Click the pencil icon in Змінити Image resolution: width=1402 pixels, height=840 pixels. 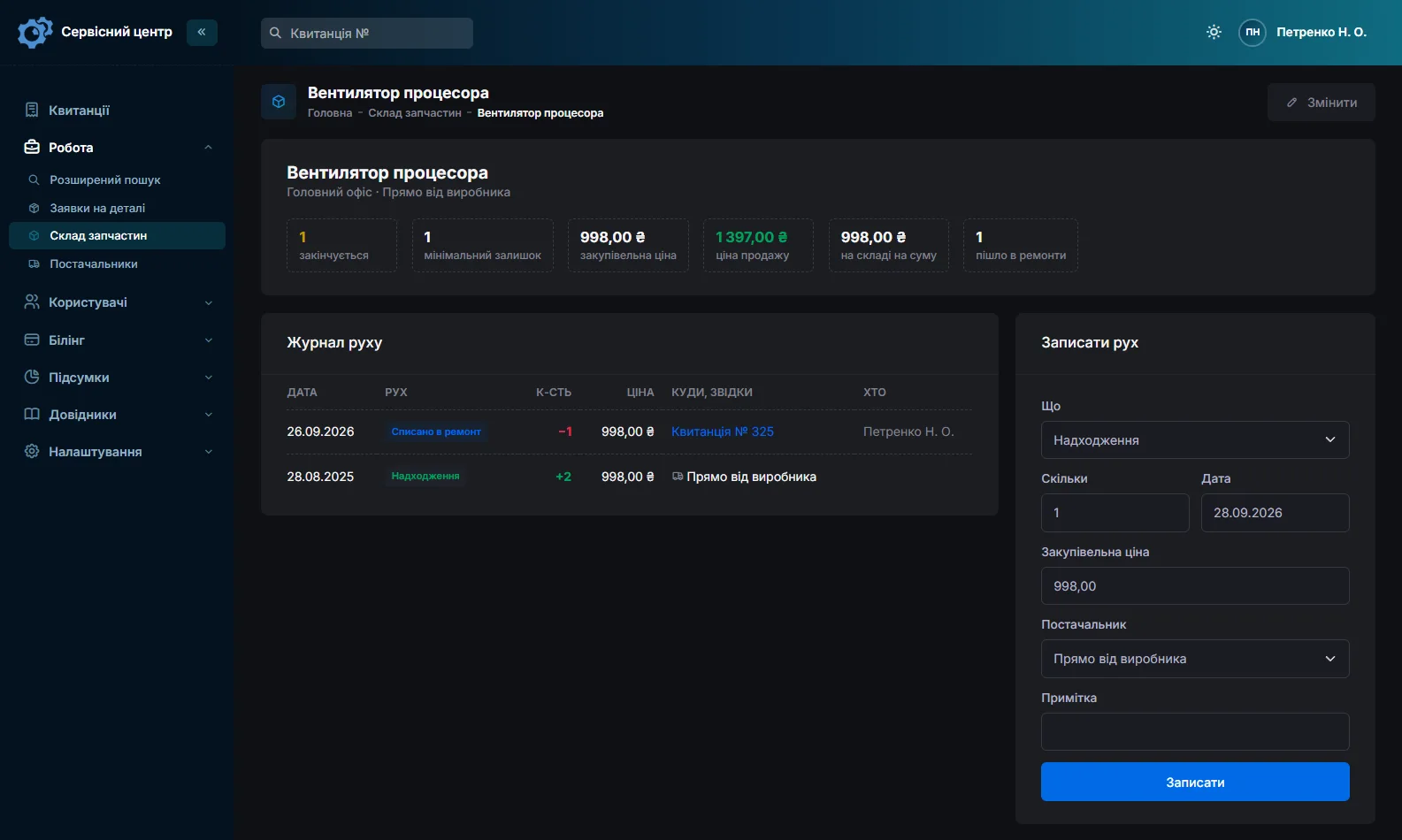pyautogui.click(x=1291, y=103)
